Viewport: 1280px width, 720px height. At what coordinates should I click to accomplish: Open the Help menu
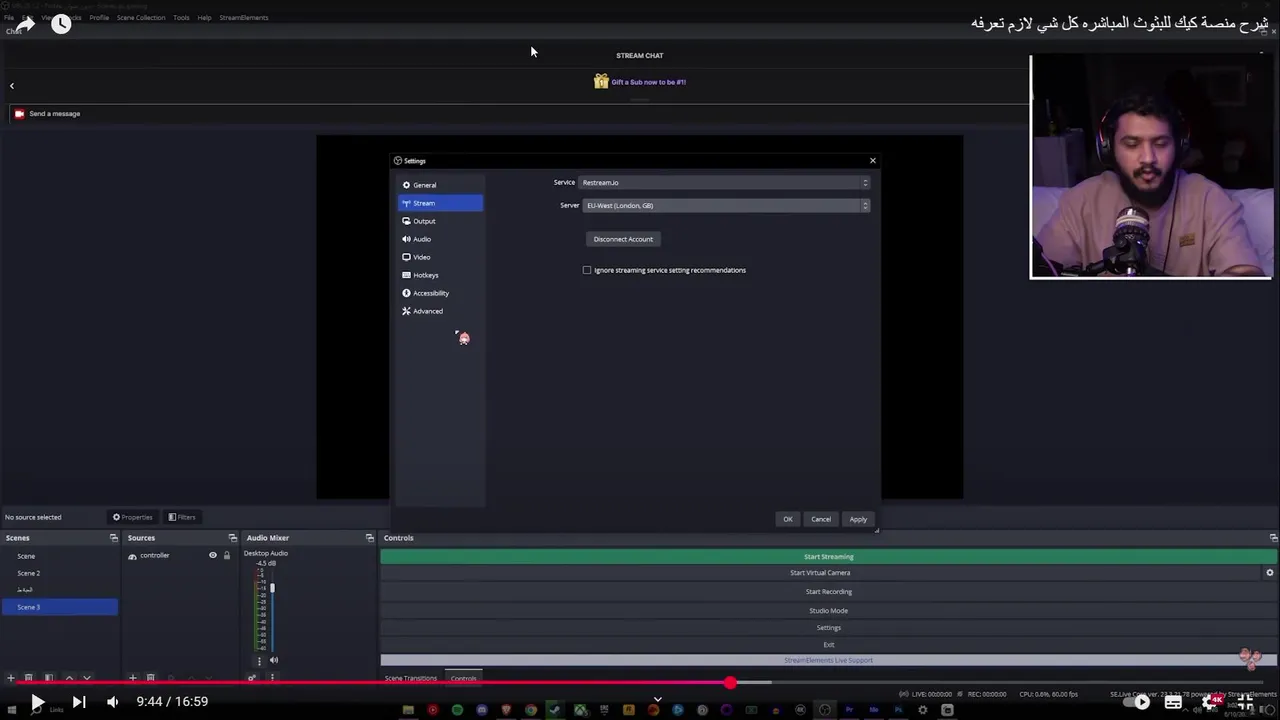[204, 17]
